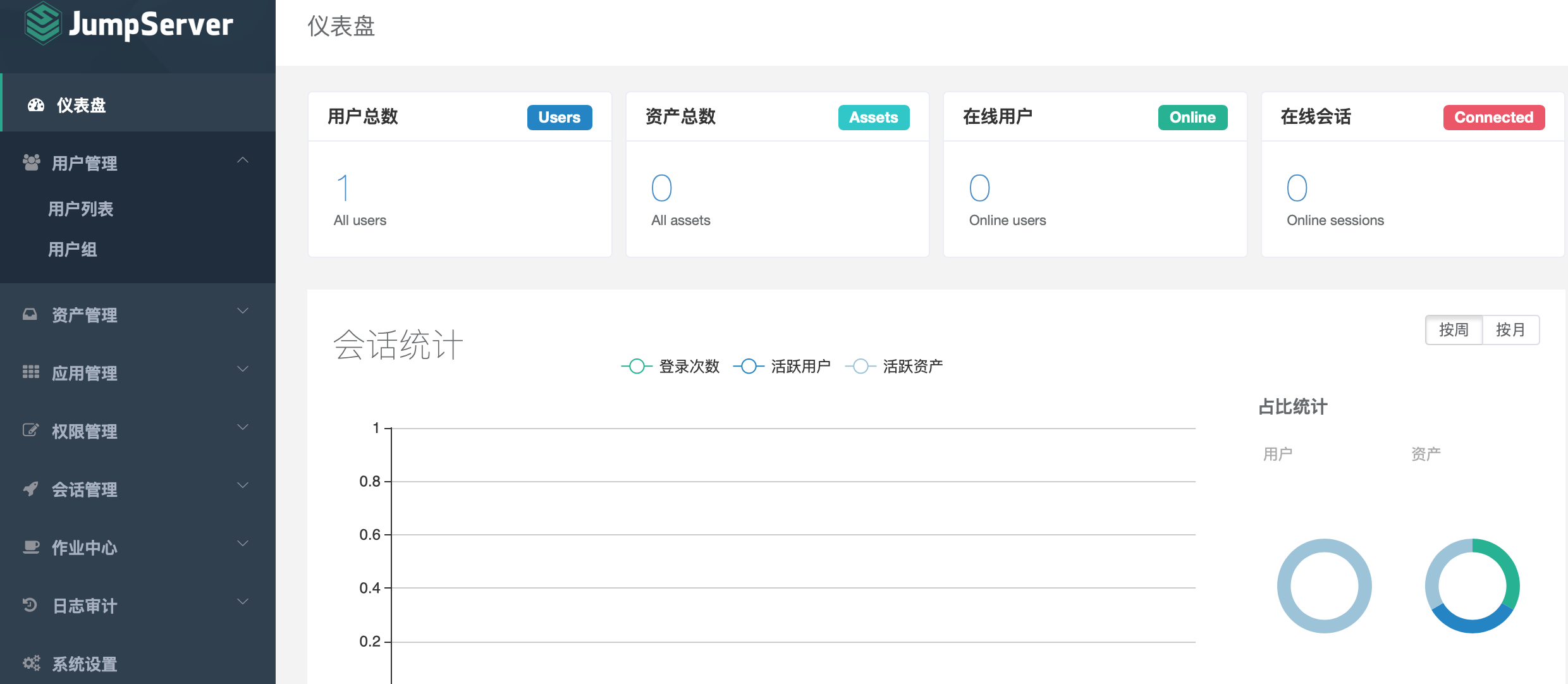
Task: Click the coffee cup icon beside 作业中心
Action: (31, 547)
